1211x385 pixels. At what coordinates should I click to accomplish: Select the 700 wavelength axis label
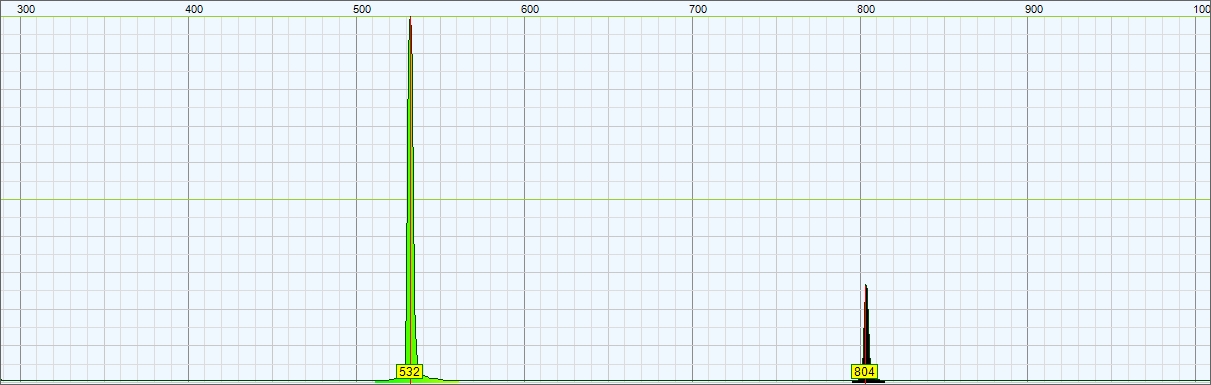[x=699, y=9]
